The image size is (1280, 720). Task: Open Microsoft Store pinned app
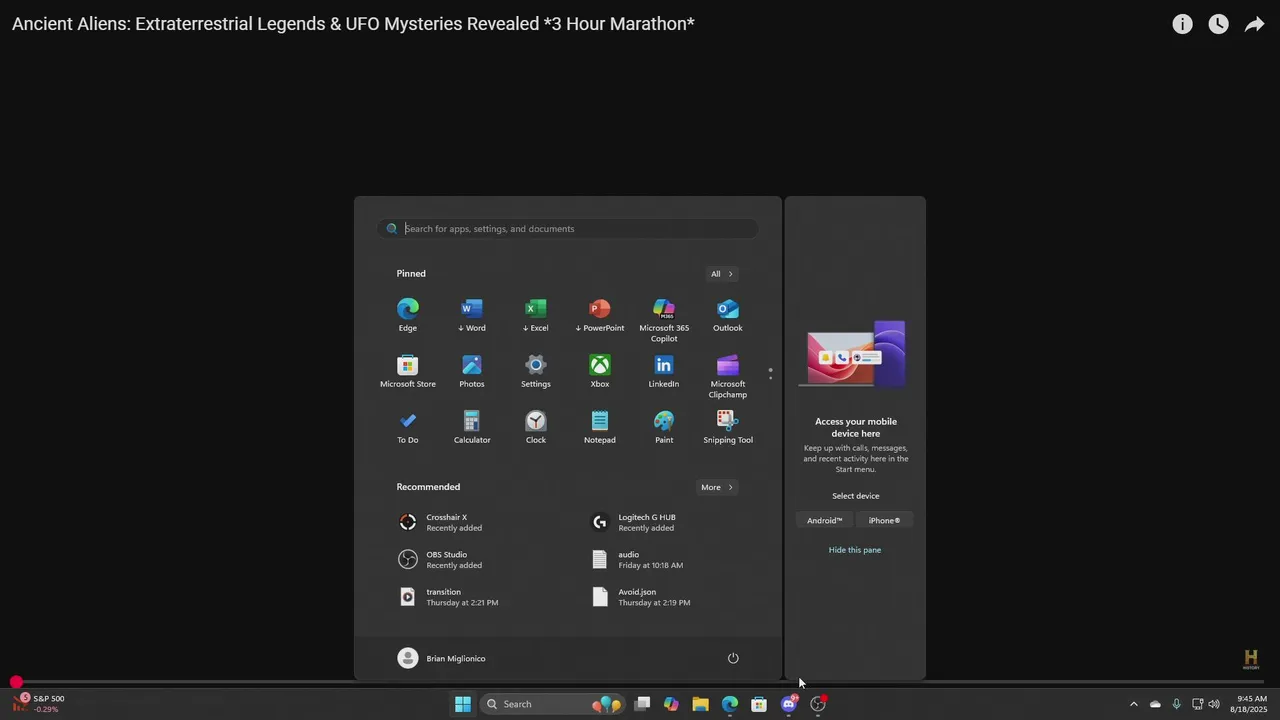pos(408,370)
